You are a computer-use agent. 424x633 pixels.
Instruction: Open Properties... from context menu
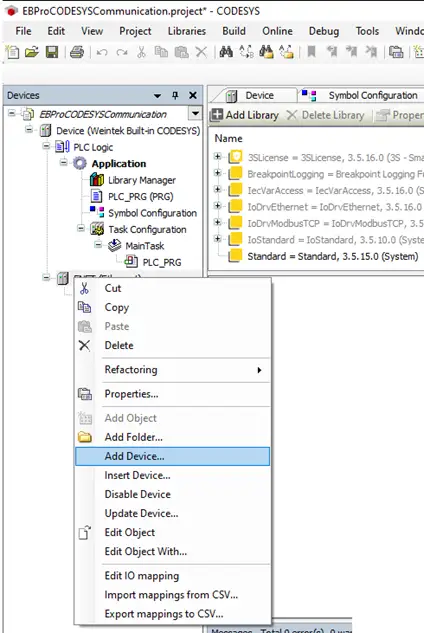pyautogui.click(x=172, y=394)
